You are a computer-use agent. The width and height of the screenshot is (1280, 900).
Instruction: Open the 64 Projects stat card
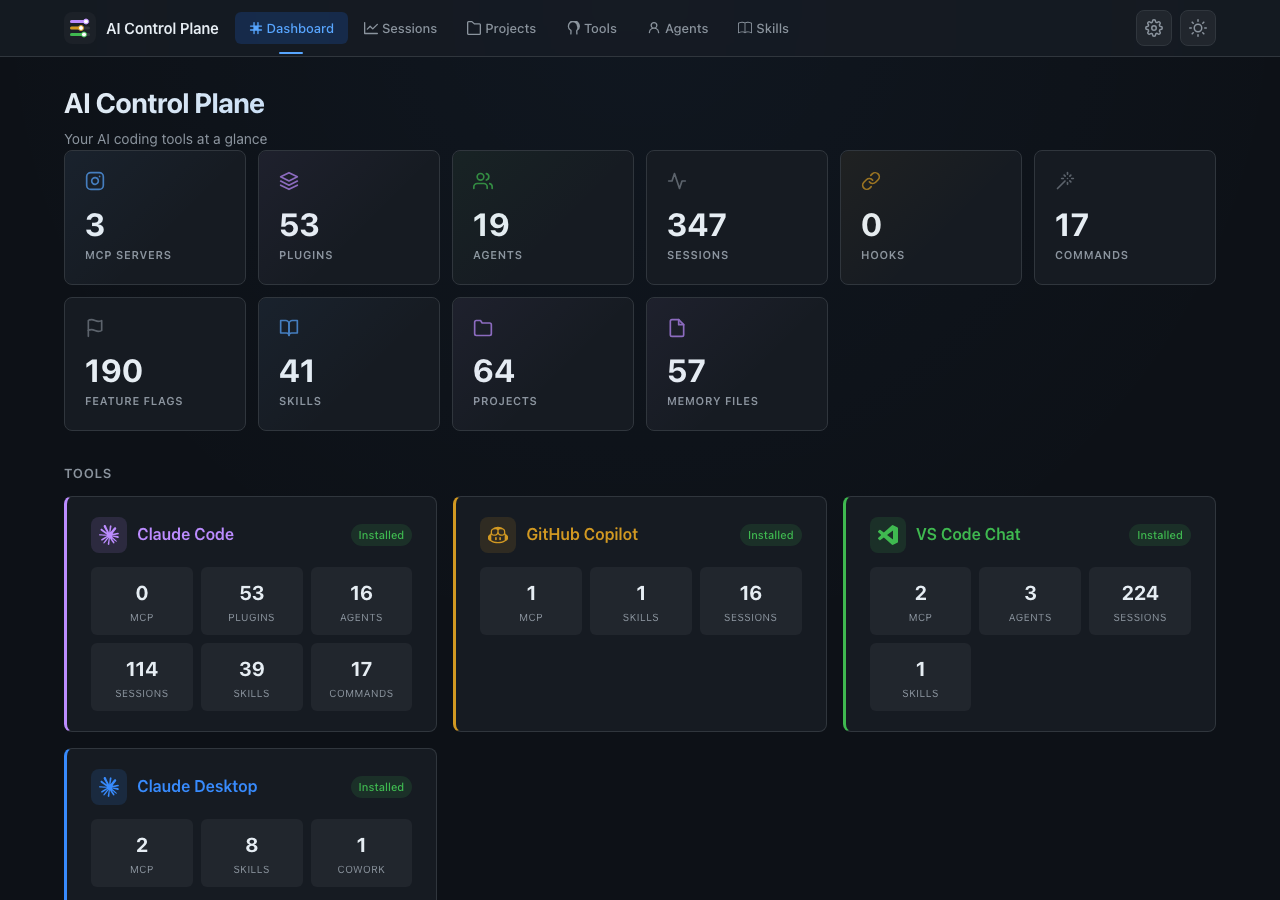(543, 364)
